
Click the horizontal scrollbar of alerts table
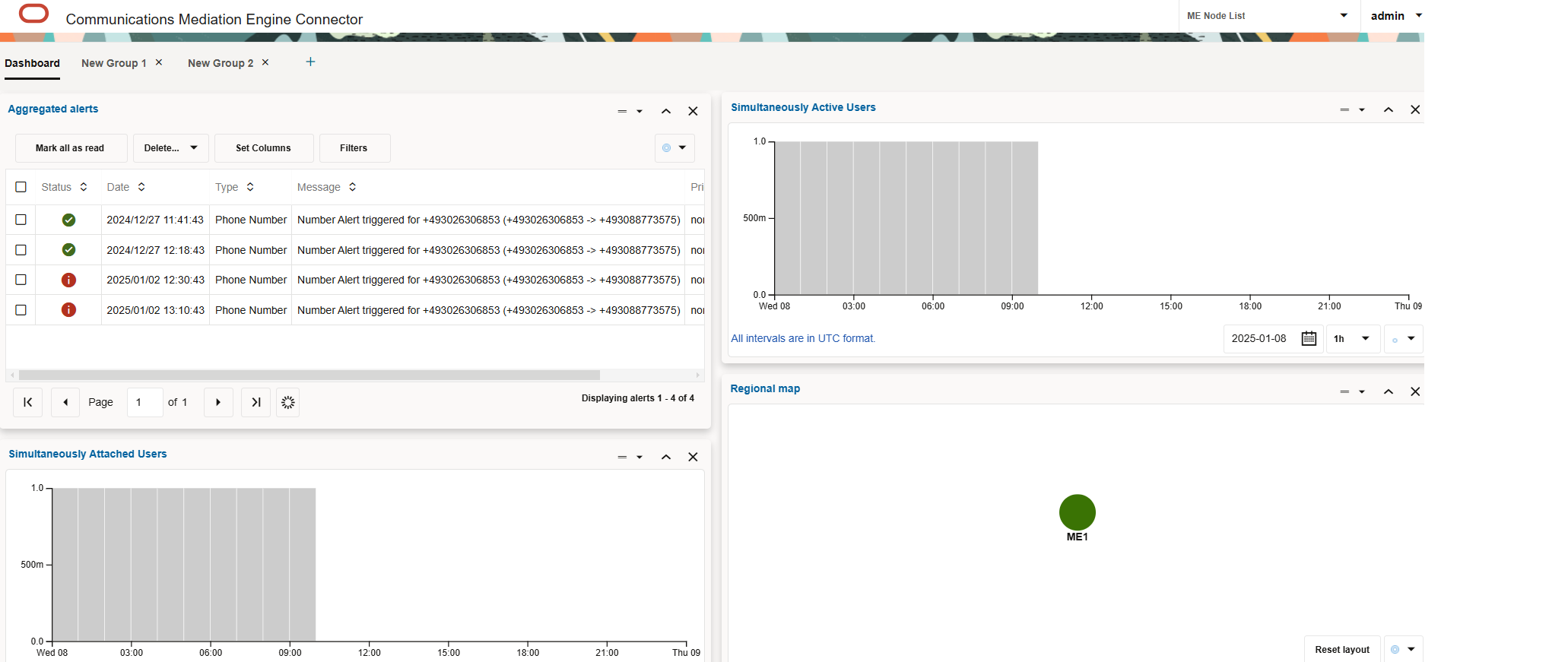tap(309, 375)
